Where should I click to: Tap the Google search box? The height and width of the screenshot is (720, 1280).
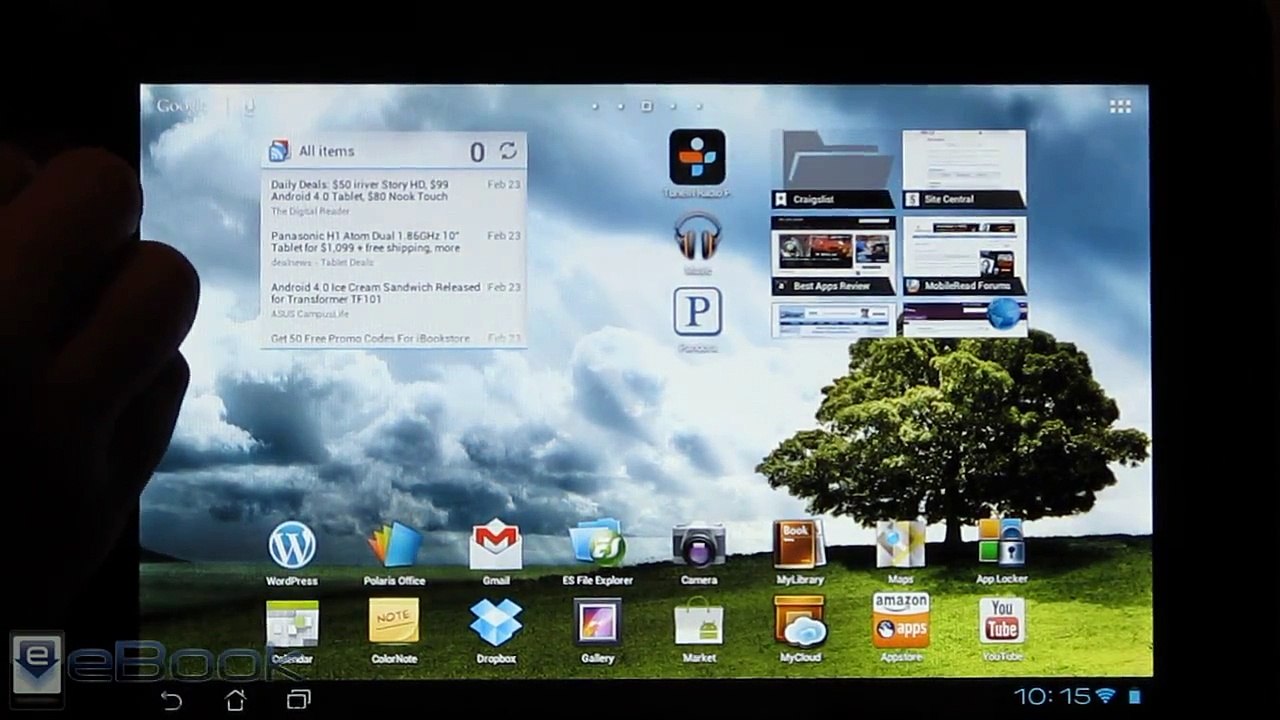pos(181,106)
